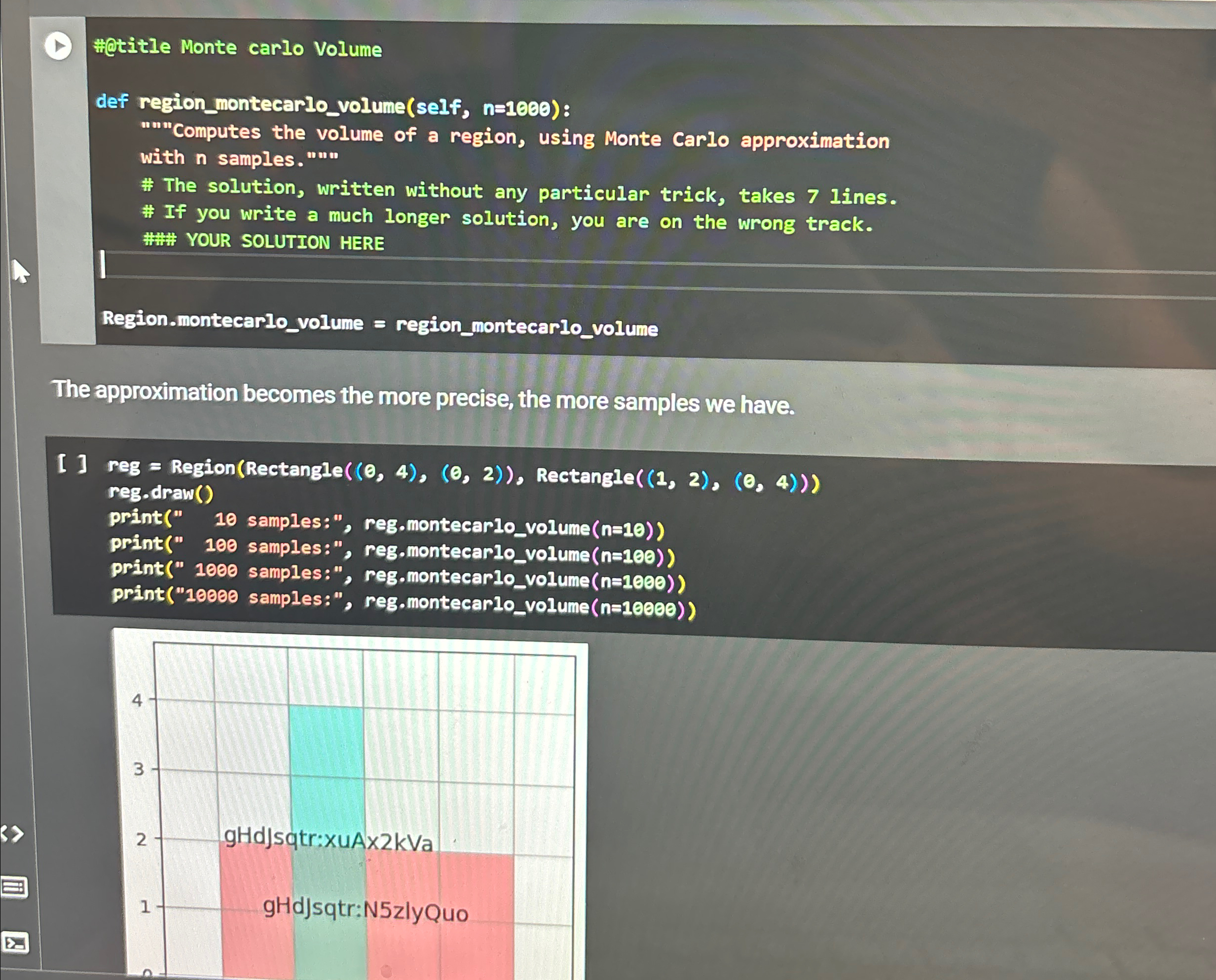
Task: Run the Monte carlo Volume cell
Action: [58, 46]
